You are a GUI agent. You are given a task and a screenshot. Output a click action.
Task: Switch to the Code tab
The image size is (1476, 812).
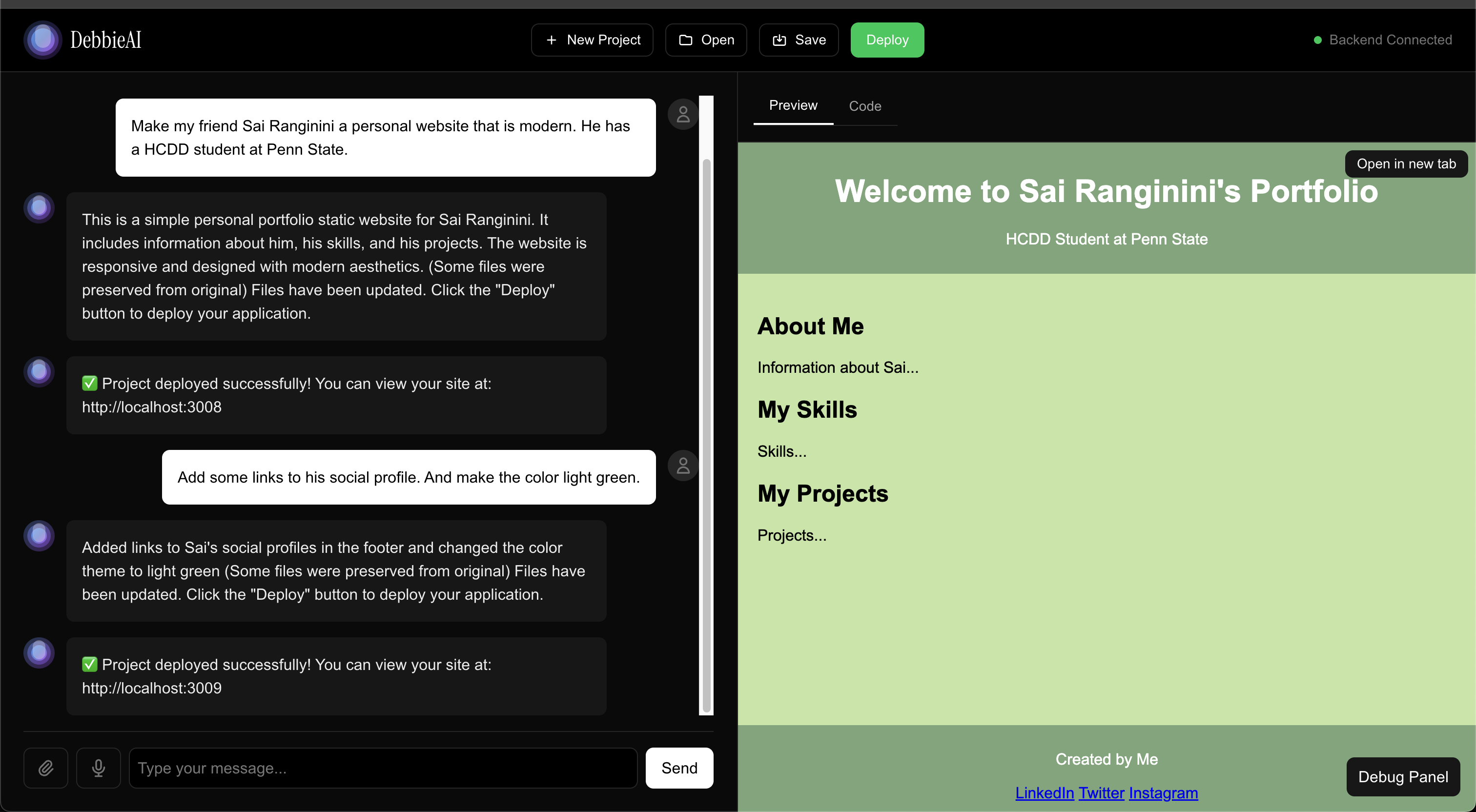tap(864, 106)
